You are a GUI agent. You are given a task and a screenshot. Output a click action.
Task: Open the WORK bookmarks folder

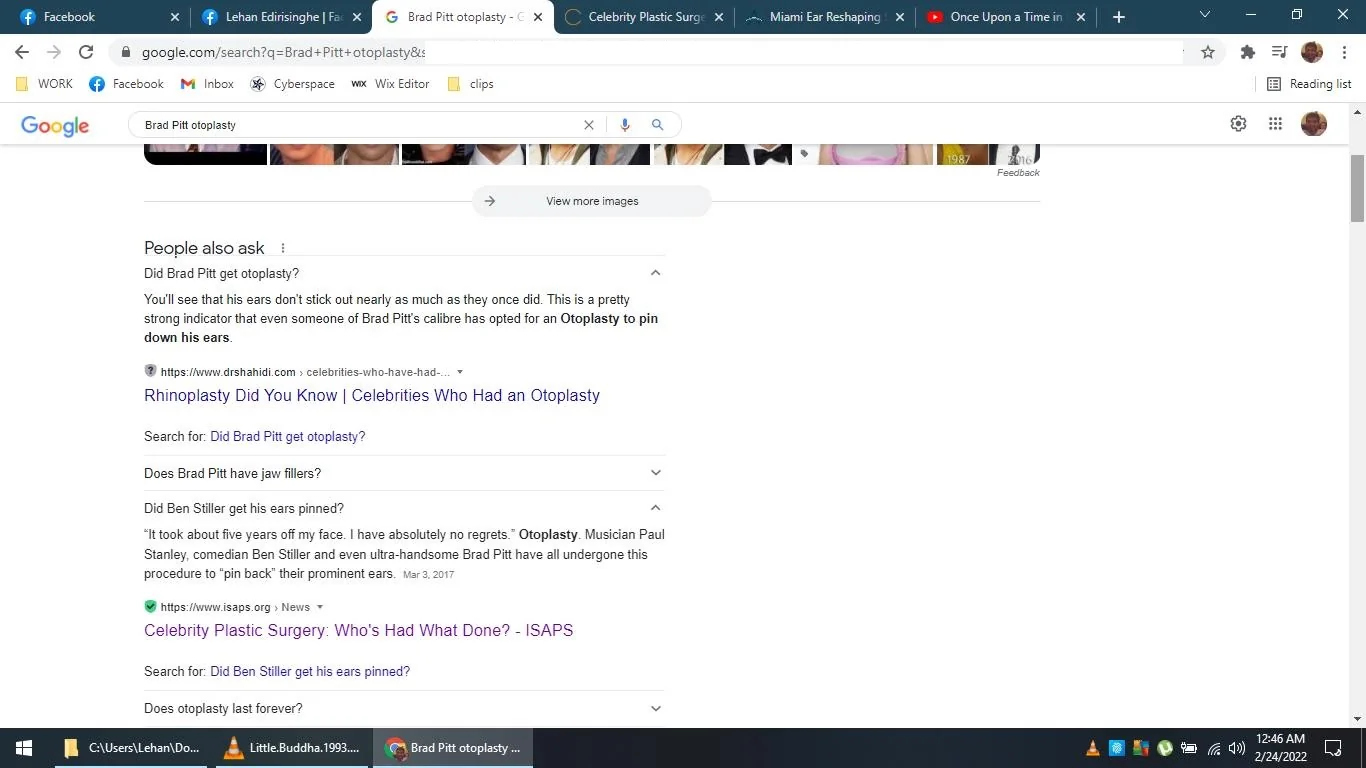tap(44, 84)
